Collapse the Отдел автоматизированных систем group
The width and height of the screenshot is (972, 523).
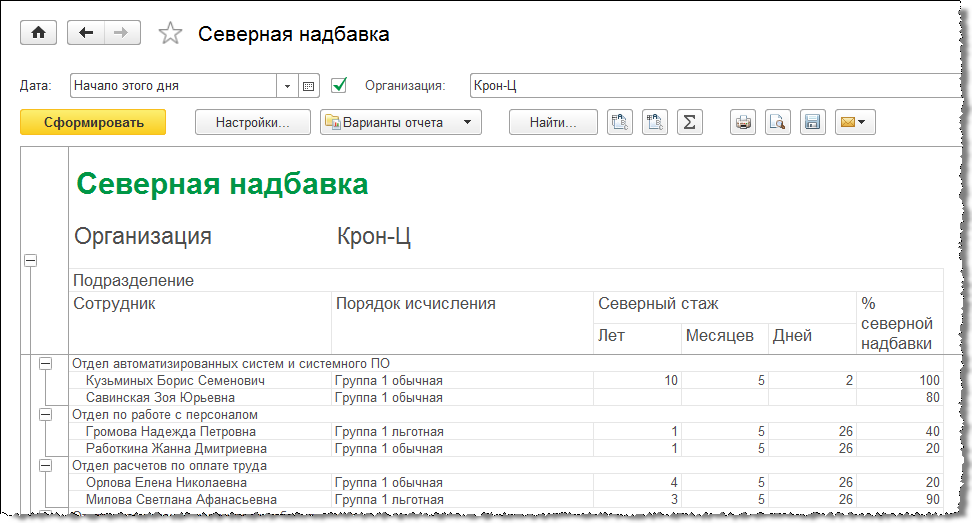45,364
